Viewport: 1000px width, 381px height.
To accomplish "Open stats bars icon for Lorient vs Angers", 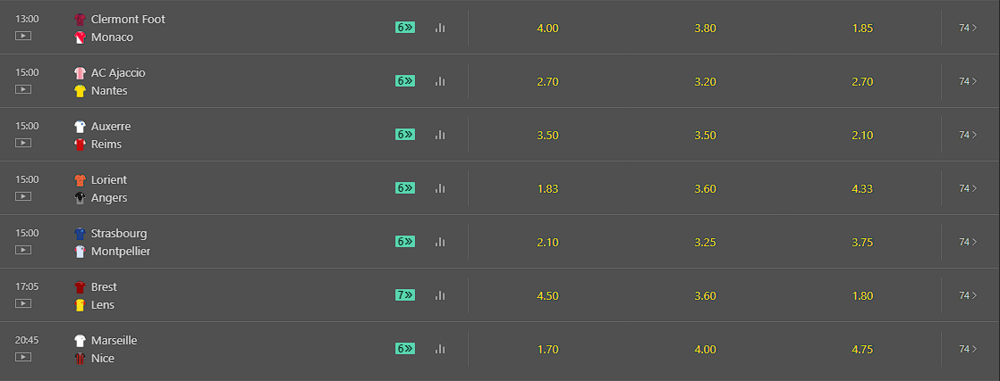I will [439, 188].
